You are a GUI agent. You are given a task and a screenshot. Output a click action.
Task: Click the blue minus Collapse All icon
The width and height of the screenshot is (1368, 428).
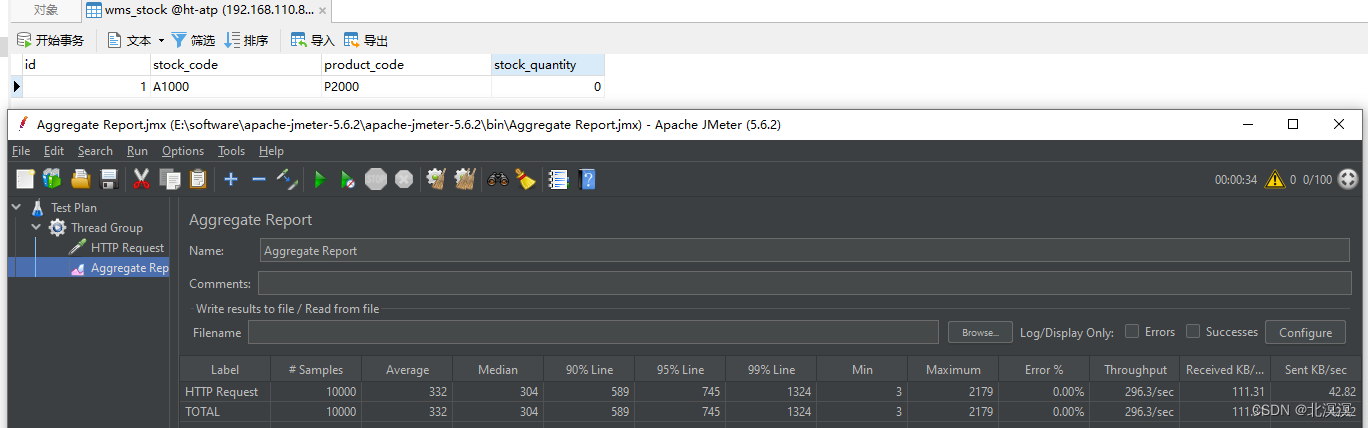point(258,179)
